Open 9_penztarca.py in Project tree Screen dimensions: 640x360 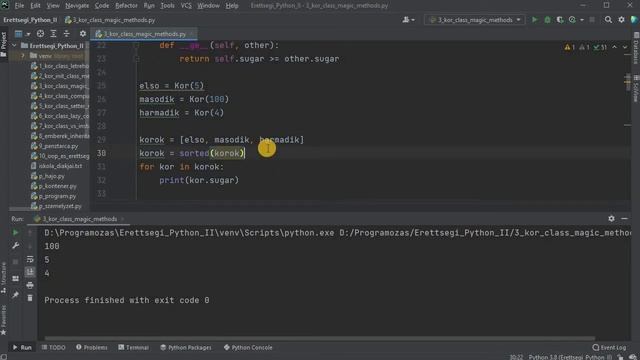pos(55,146)
